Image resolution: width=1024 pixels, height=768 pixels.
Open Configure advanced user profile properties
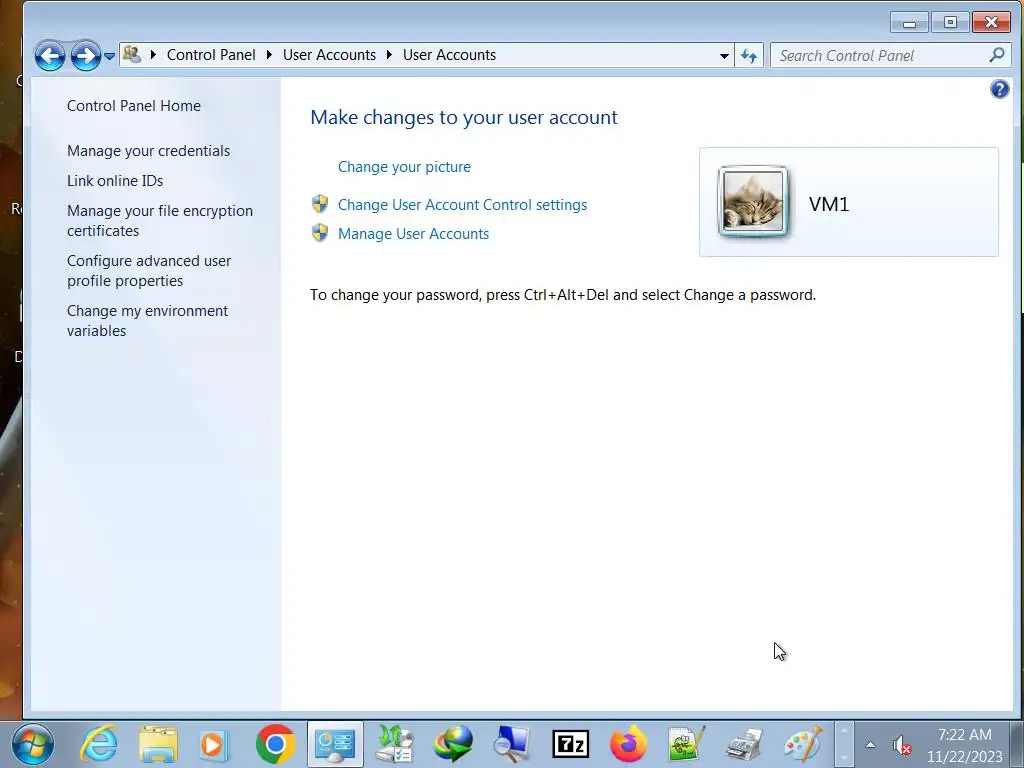click(x=149, y=270)
